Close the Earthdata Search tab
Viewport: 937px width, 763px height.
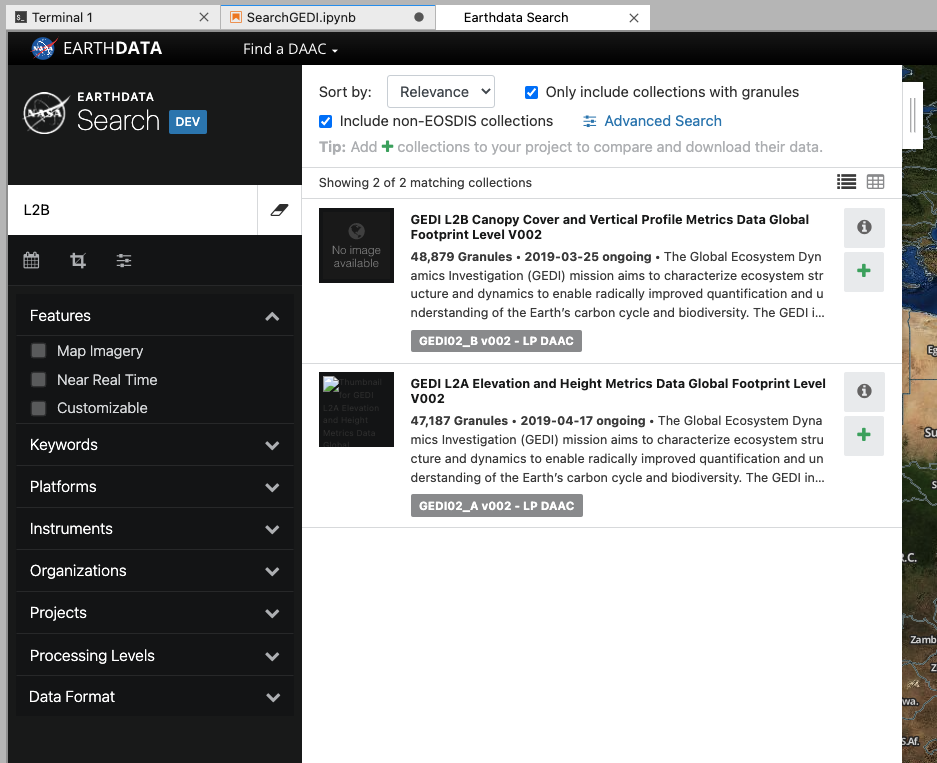pyautogui.click(x=634, y=18)
